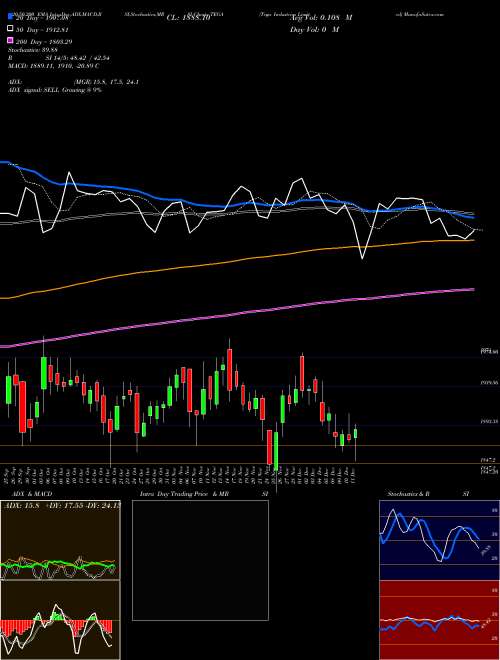Open the red RSI mini chart
The width and height of the screenshot is (500, 660).
tap(439, 620)
